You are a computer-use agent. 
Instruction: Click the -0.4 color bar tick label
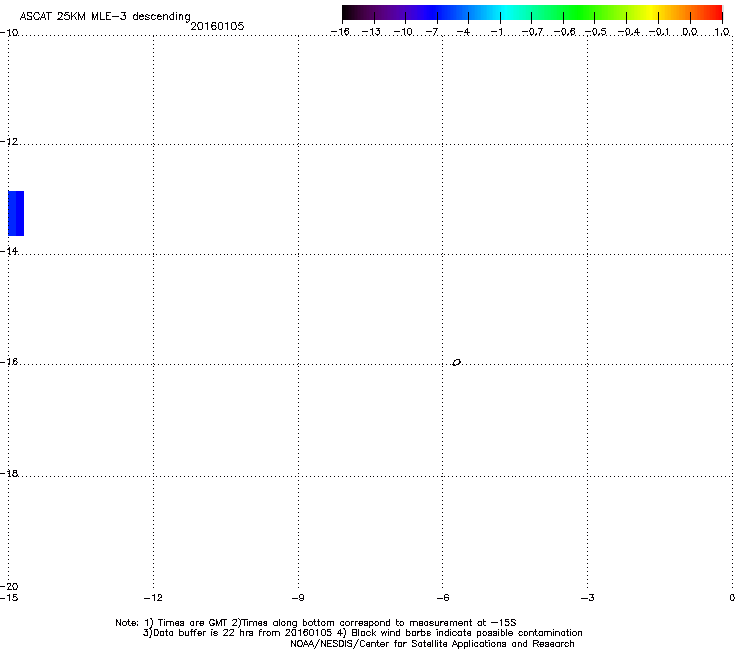click(x=629, y=32)
